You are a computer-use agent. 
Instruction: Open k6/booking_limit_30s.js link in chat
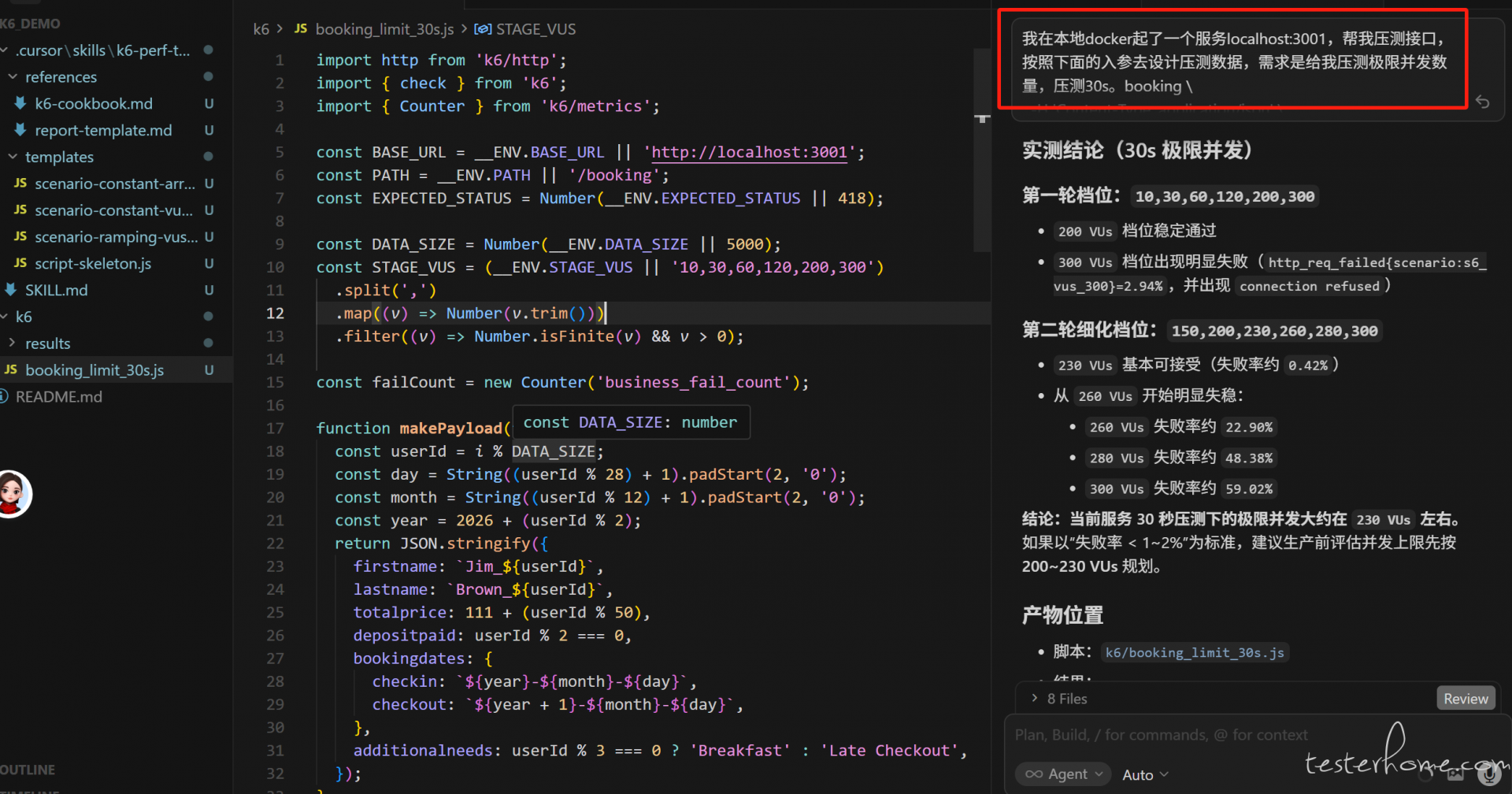pos(1194,652)
